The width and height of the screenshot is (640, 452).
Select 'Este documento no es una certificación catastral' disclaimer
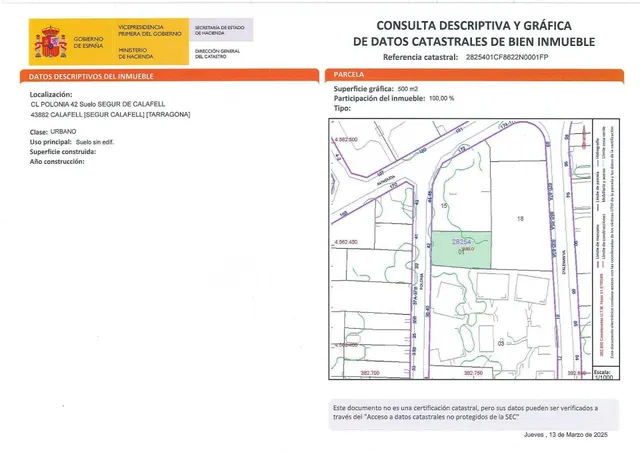point(406,408)
